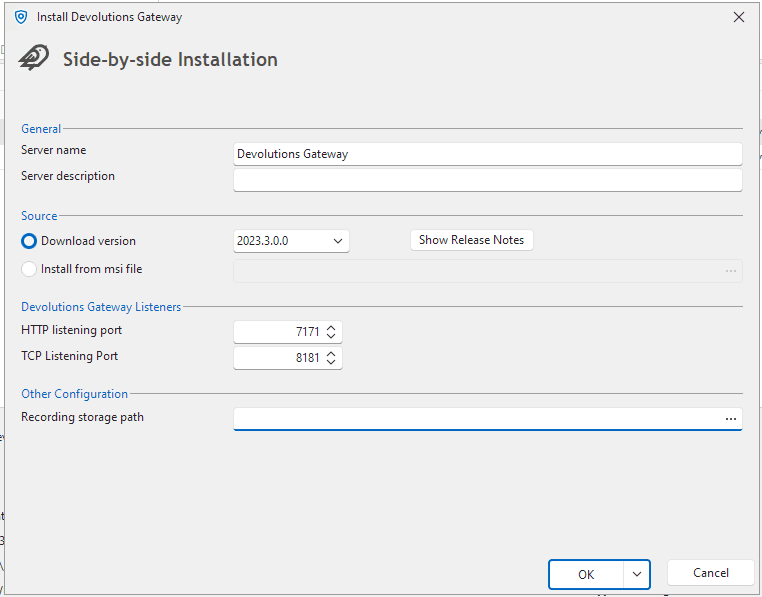Click the Source section heading
Viewport: 762px width, 597px height.
click(x=39, y=216)
